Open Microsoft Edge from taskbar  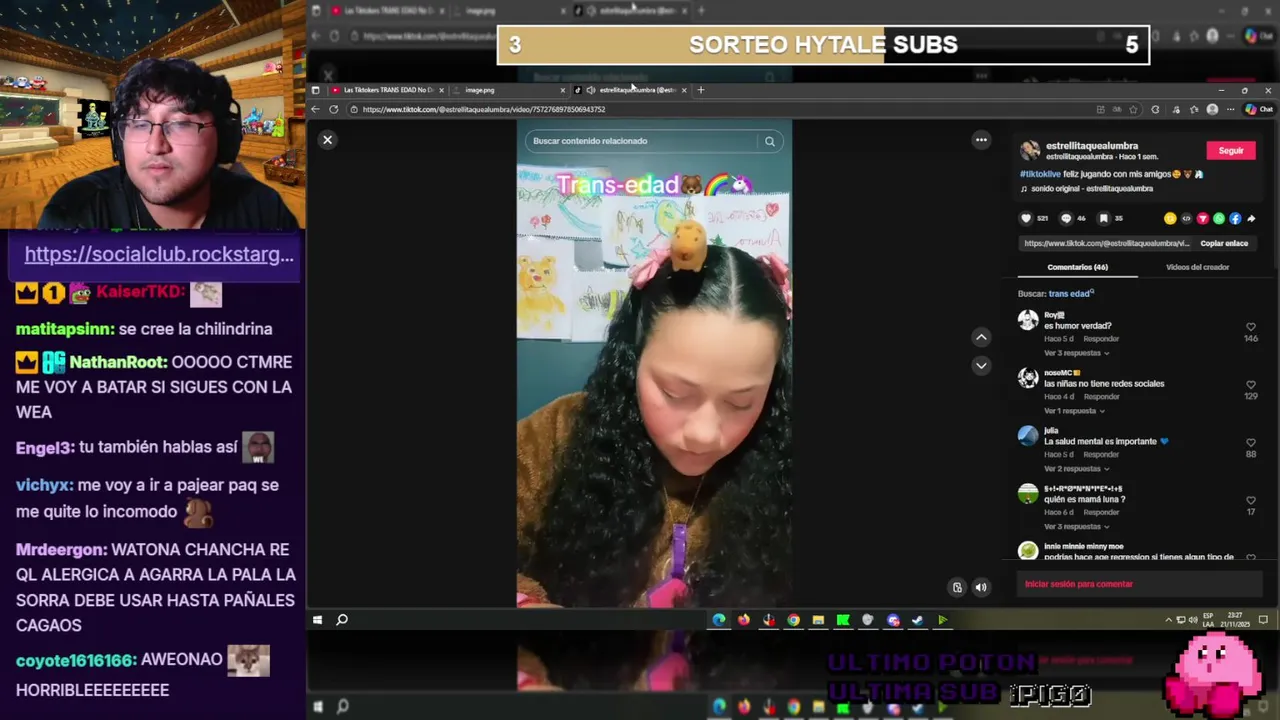coord(719,620)
